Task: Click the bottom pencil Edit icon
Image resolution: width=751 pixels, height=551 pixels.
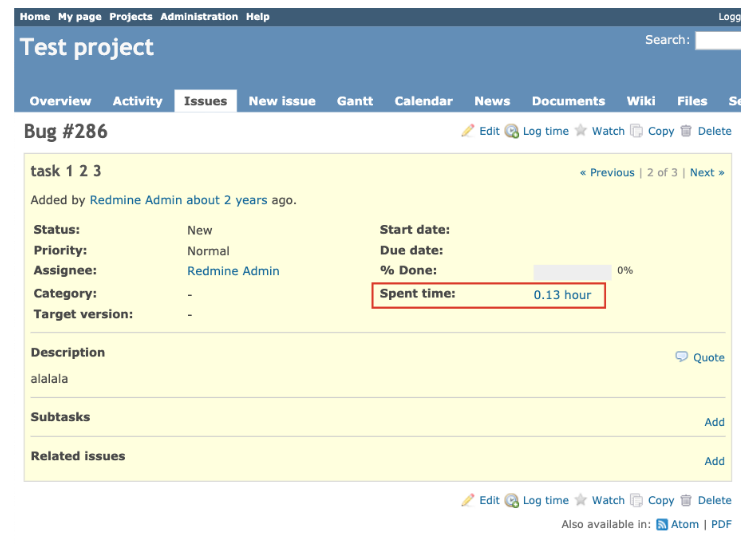Action: click(x=467, y=500)
